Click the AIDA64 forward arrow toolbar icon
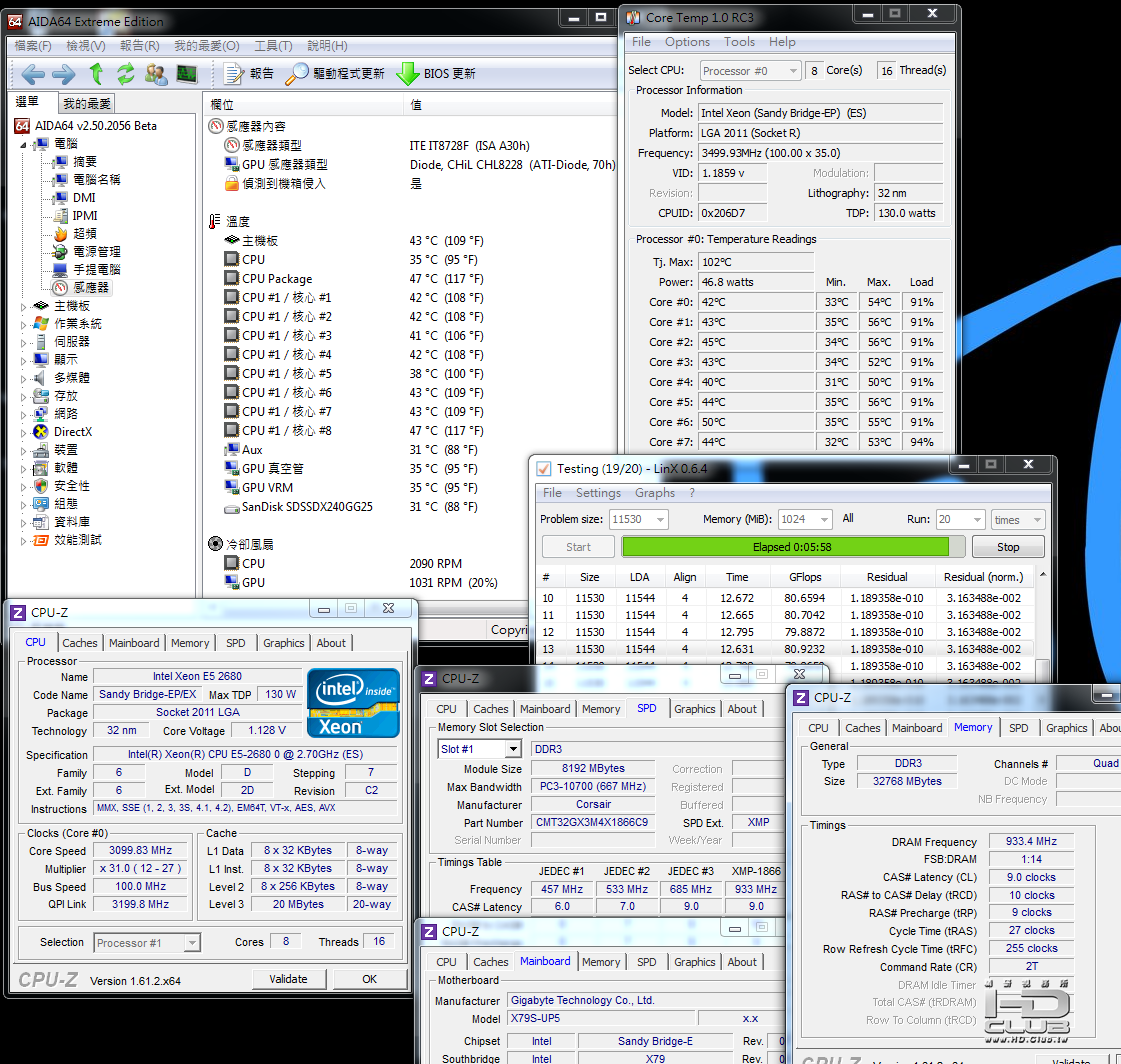 [64, 74]
